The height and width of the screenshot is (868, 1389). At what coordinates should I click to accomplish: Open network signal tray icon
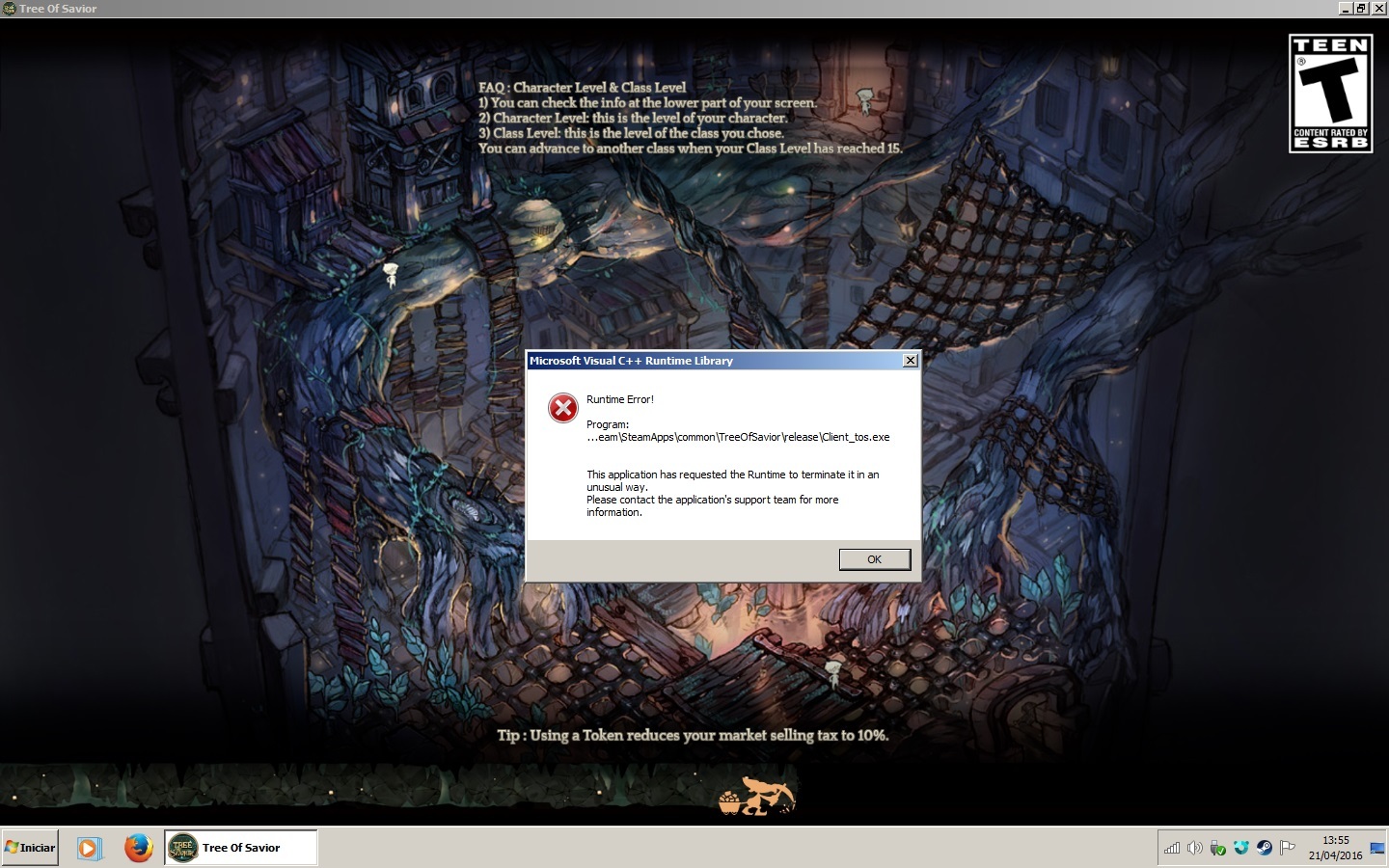click(x=1172, y=848)
